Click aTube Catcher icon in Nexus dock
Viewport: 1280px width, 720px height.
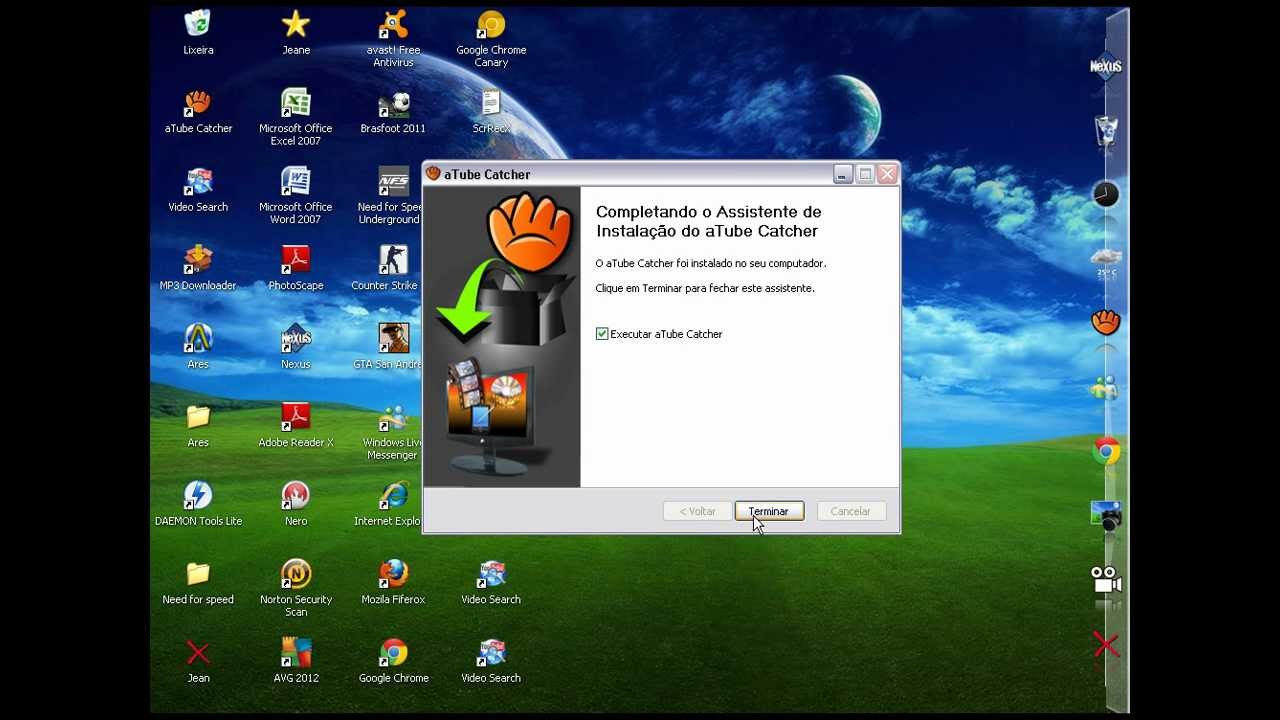(x=1105, y=322)
